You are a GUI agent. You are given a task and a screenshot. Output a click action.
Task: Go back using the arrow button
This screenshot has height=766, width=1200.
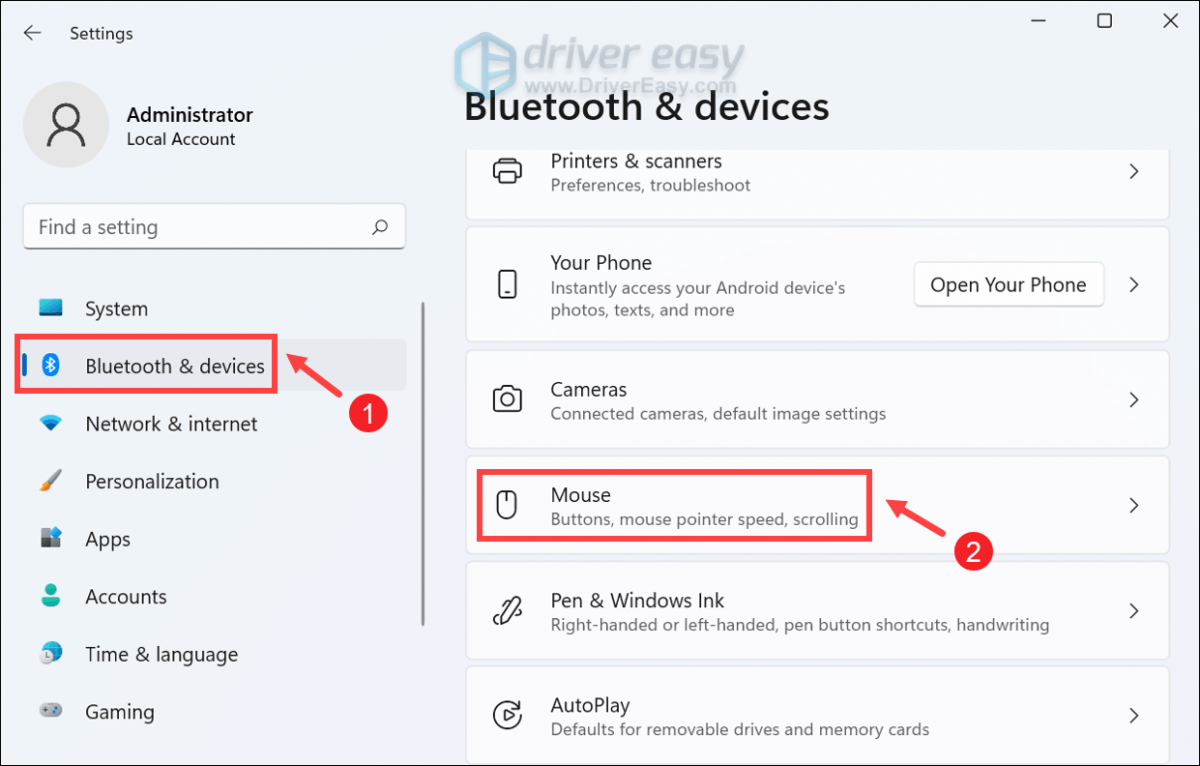click(x=32, y=33)
